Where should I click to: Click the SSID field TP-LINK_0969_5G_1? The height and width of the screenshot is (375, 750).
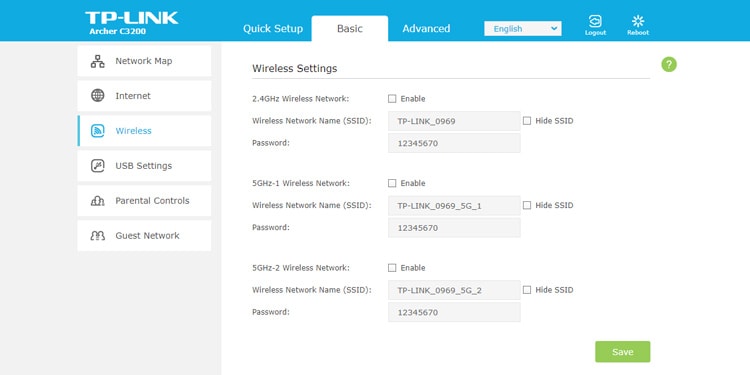coord(454,206)
